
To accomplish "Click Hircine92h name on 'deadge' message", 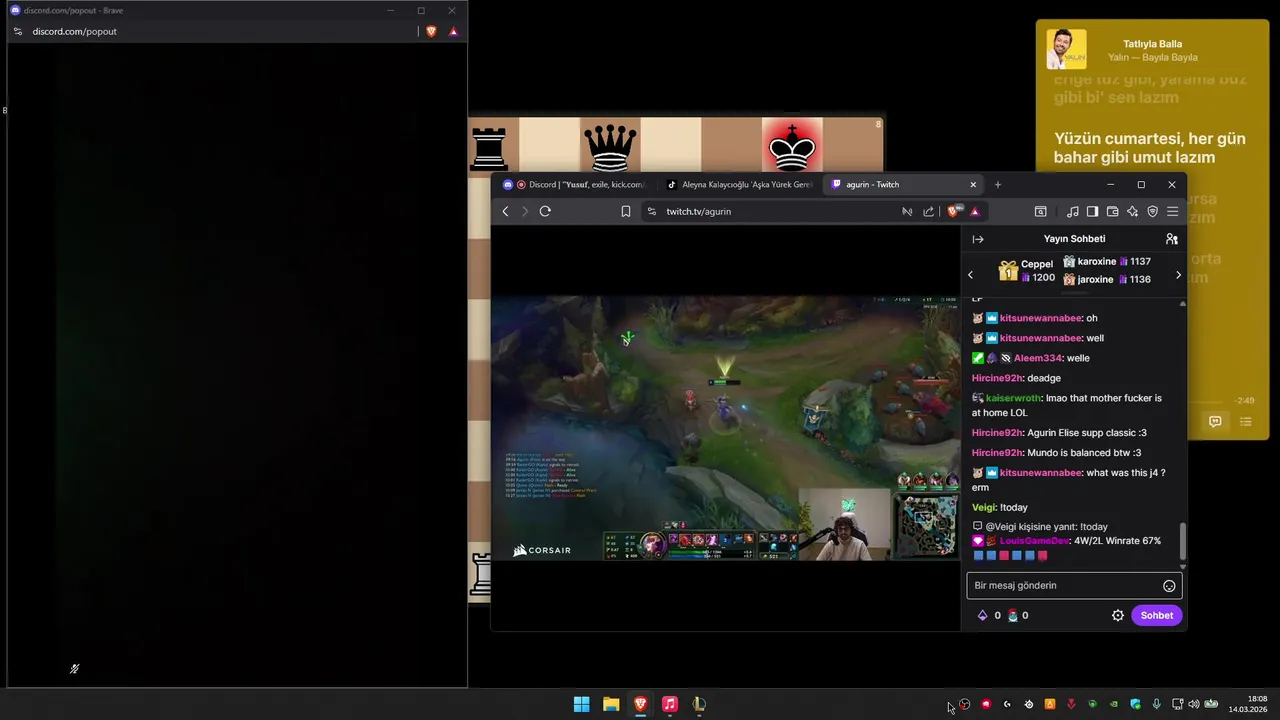I will coord(997,378).
